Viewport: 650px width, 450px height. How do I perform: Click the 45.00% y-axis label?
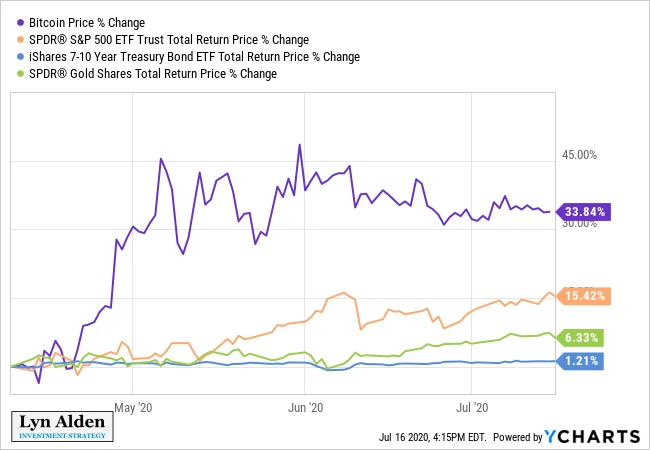click(x=580, y=155)
